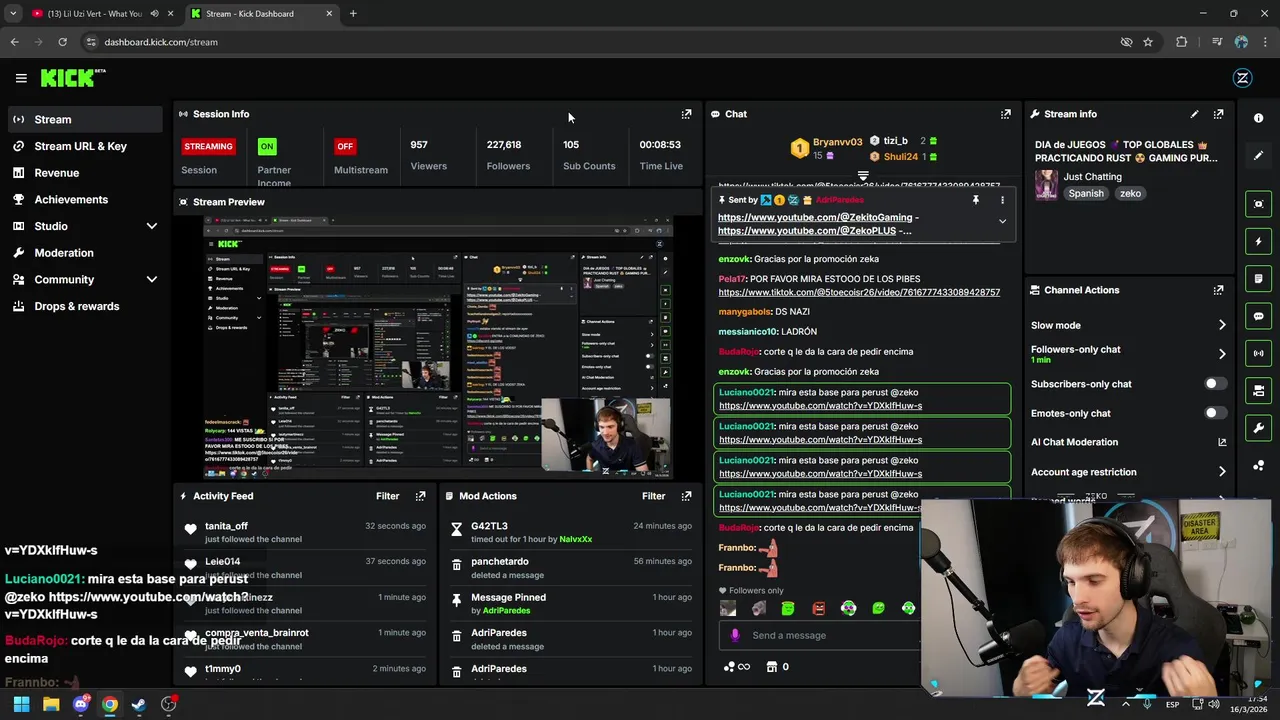The height and width of the screenshot is (720, 1280).
Task: Click the Spanish language tag
Action: coord(1086,194)
